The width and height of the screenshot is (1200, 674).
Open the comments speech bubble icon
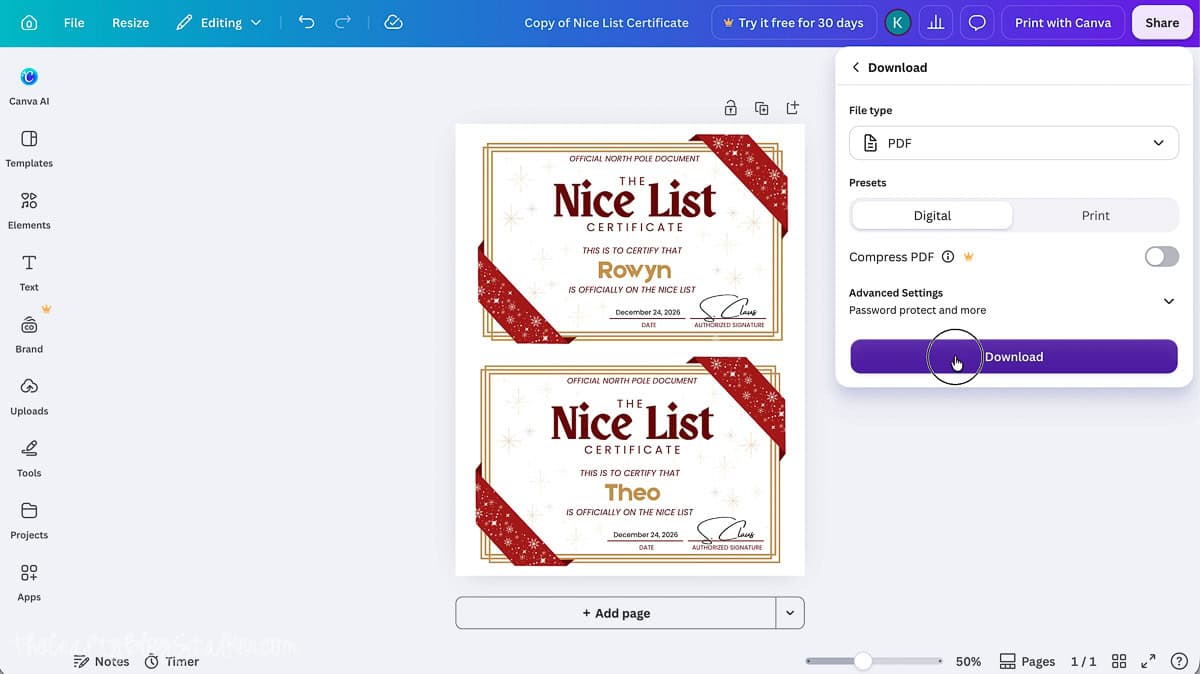977,22
